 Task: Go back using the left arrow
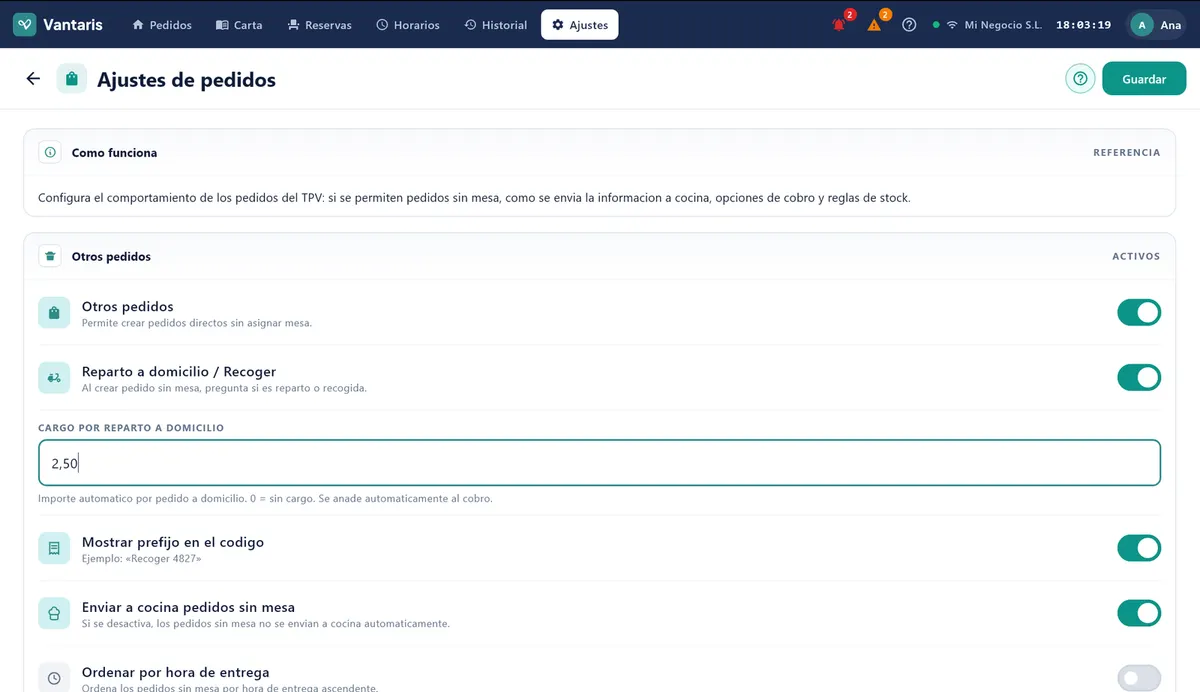click(33, 79)
